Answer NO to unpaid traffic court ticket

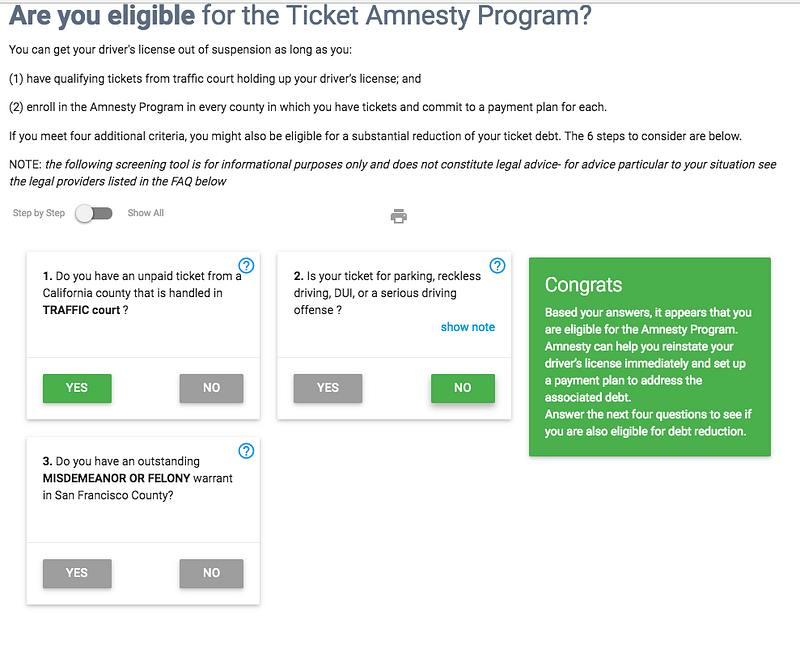point(211,388)
